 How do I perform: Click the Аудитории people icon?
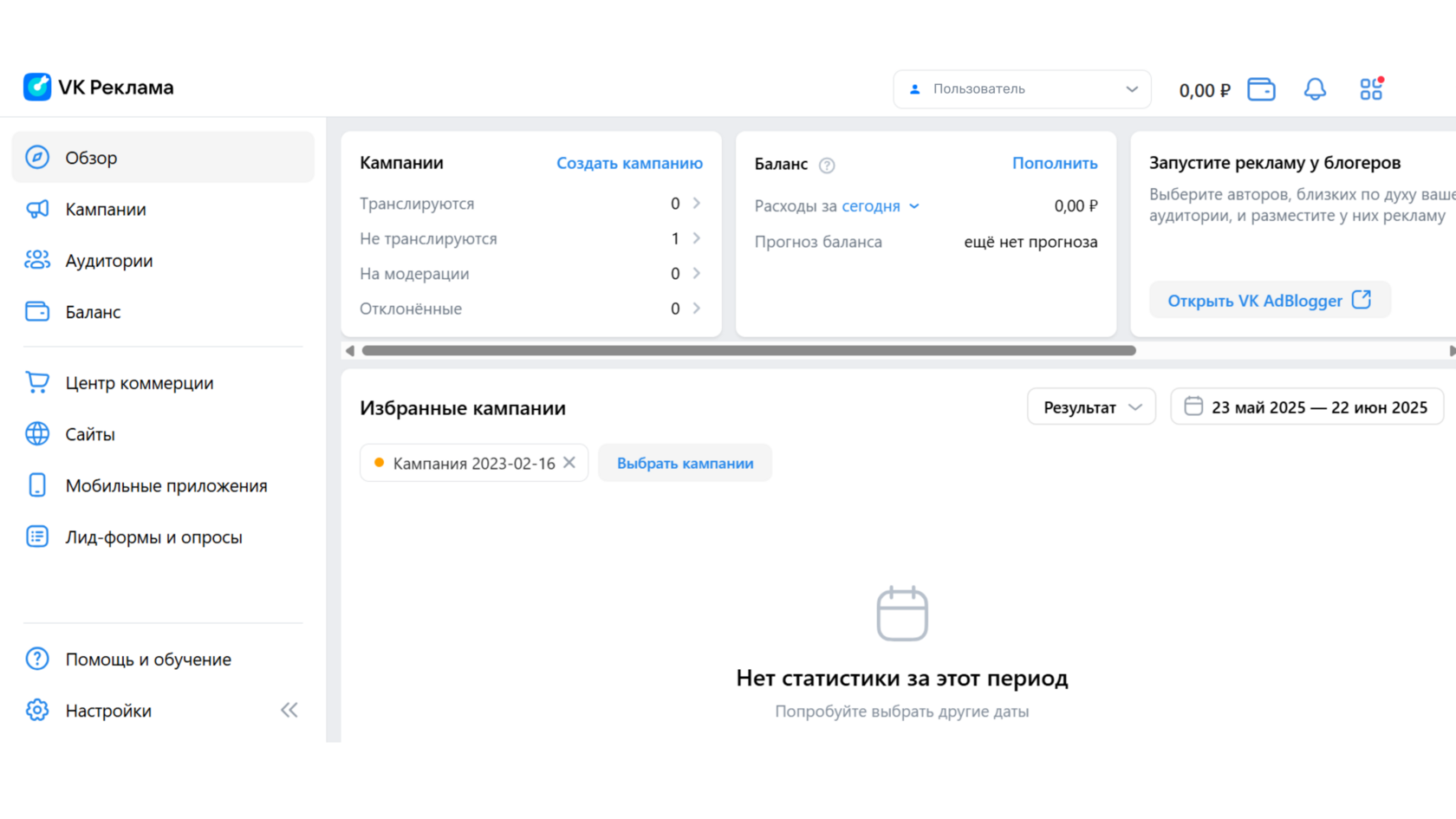tap(37, 260)
